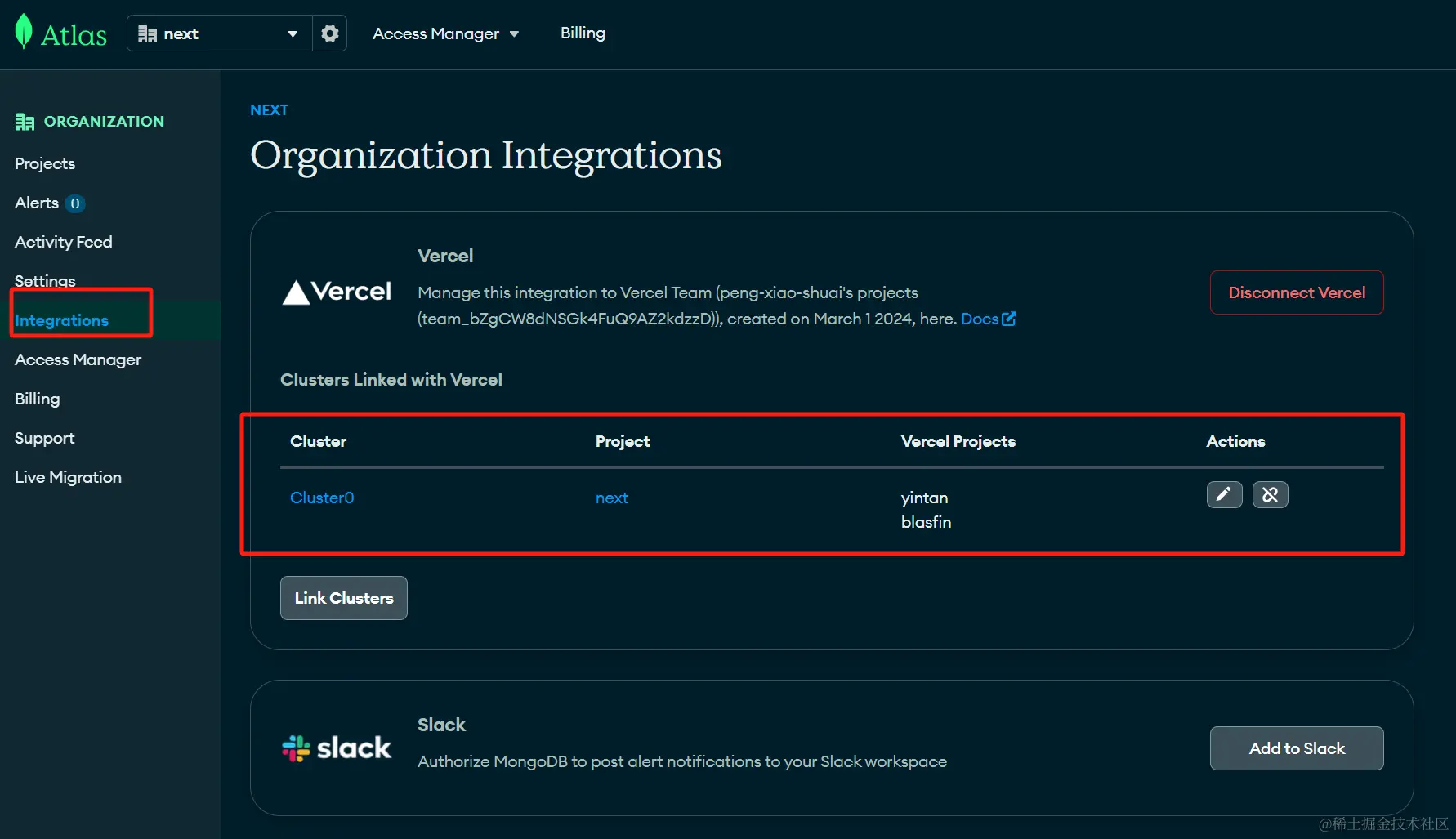Screen dimensions: 1456x839
Task: Click the NEXT breadcrumb link
Action: point(269,110)
